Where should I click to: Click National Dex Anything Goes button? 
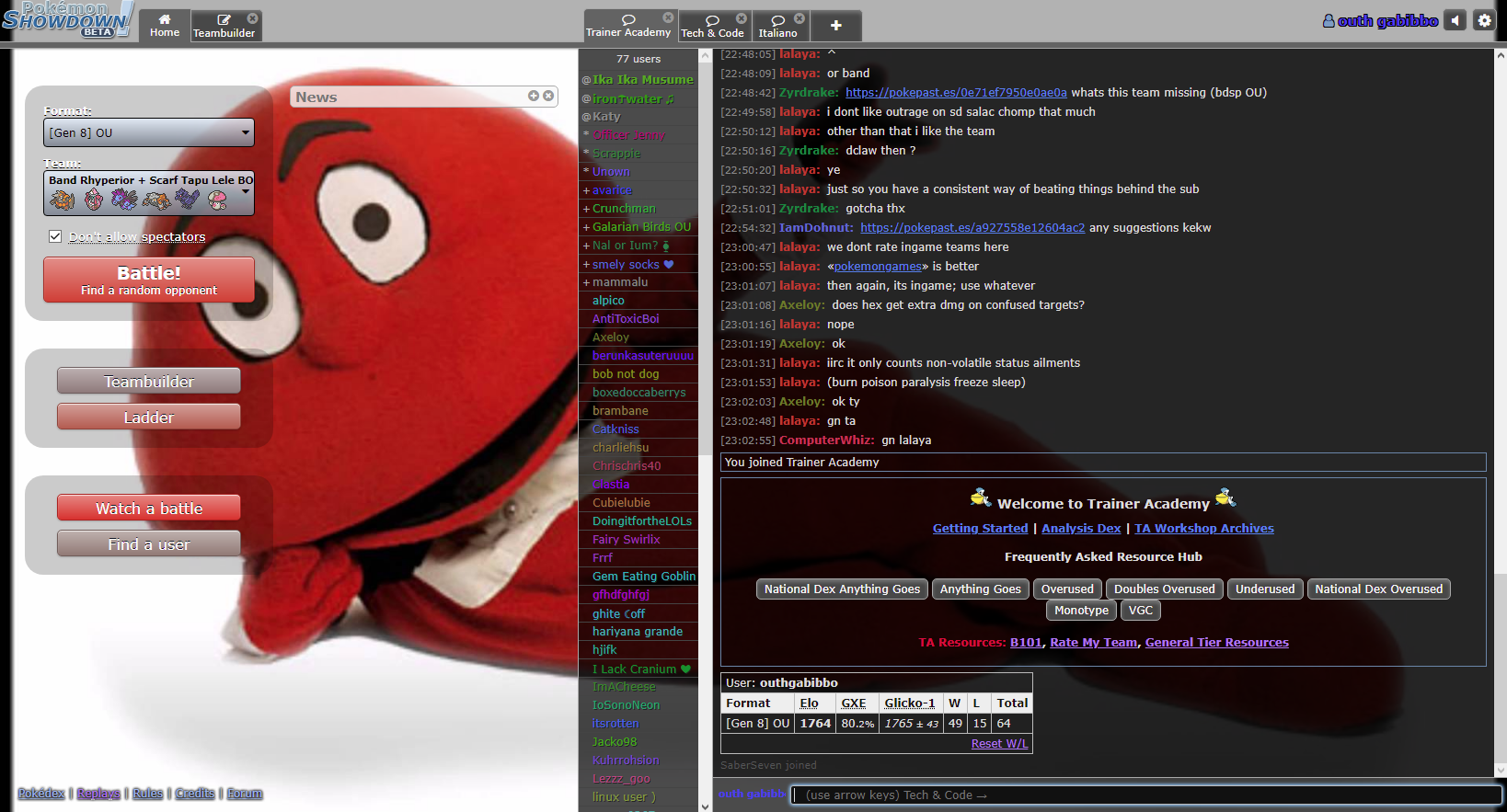coord(842,589)
